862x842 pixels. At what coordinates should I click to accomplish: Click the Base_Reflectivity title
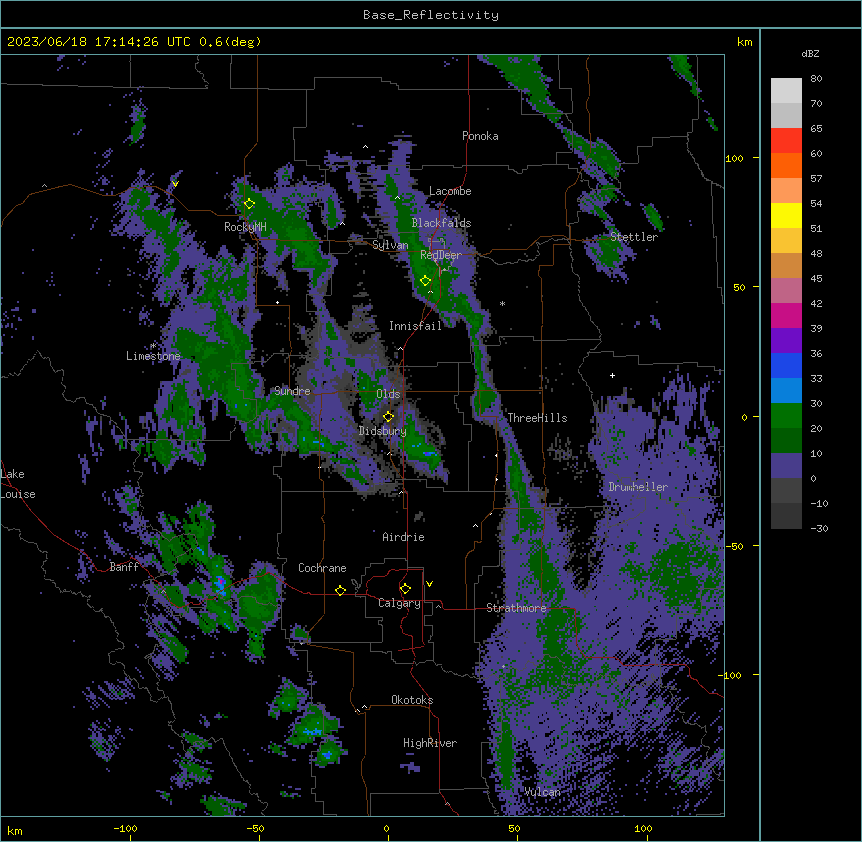tap(431, 15)
